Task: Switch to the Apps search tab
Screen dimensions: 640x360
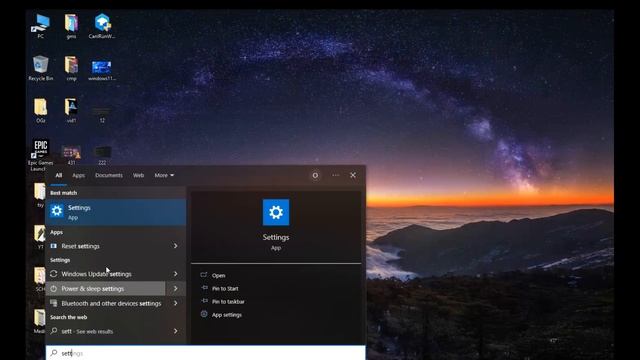Action: (79, 176)
